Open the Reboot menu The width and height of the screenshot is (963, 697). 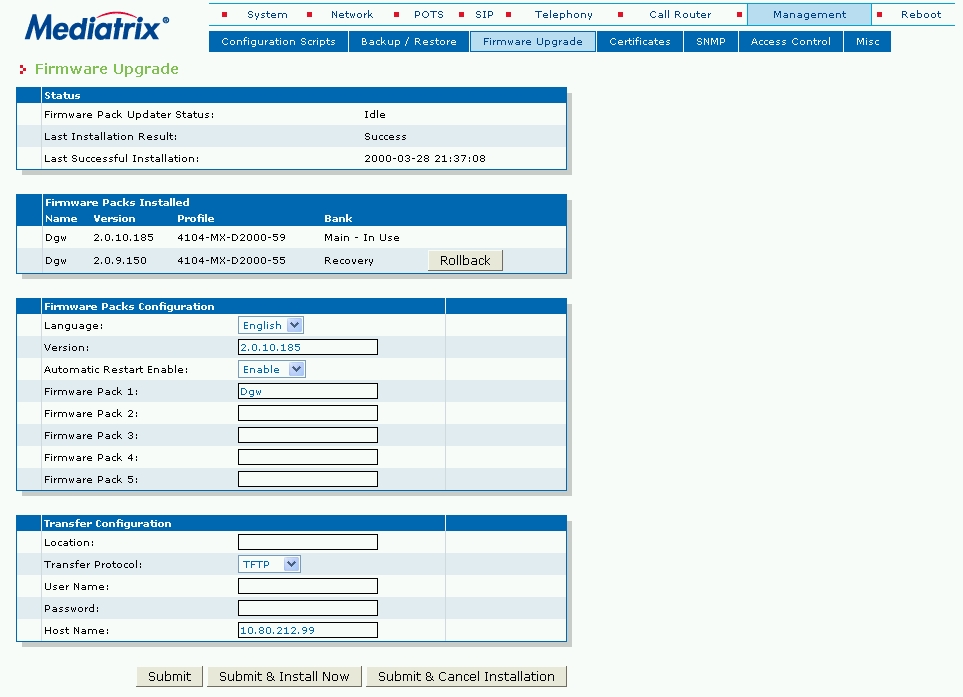[x=921, y=14]
